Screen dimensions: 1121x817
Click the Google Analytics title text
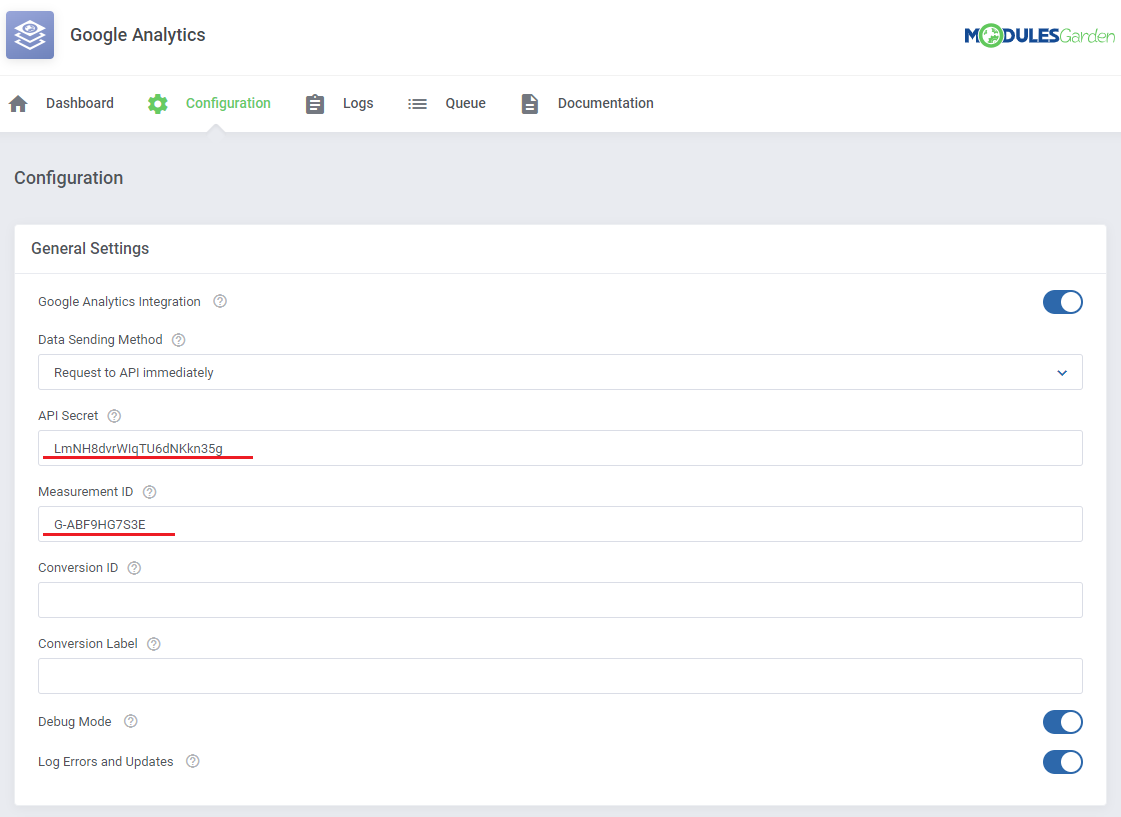pyautogui.click(x=137, y=35)
